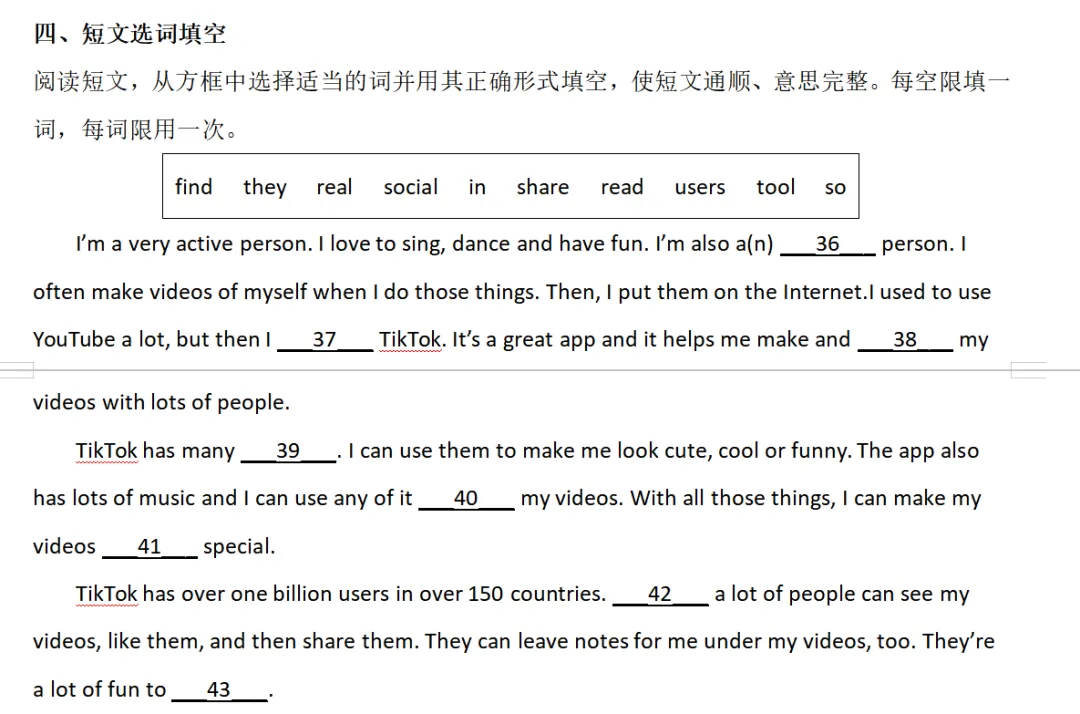Screen dimensions: 1080x714
Task: Click the word "in" in the word box
Action: click(x=477, y=187)
